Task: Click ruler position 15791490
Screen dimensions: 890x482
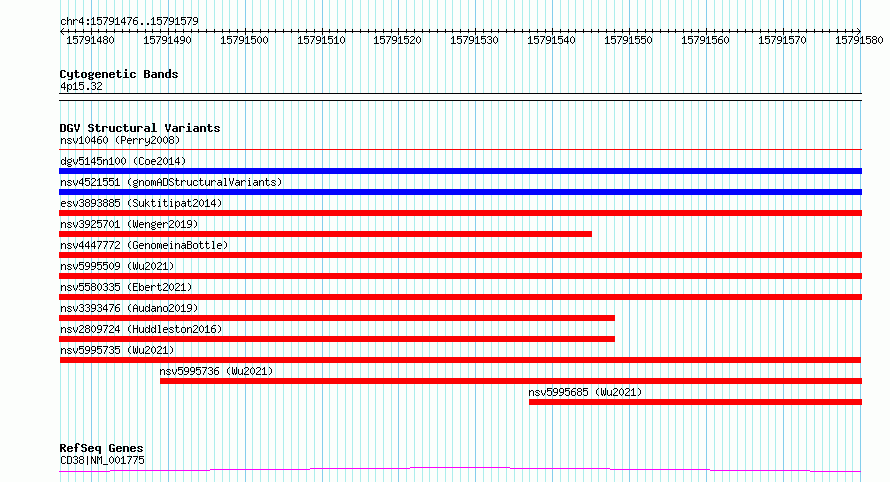Action: (x=167, y=40)
